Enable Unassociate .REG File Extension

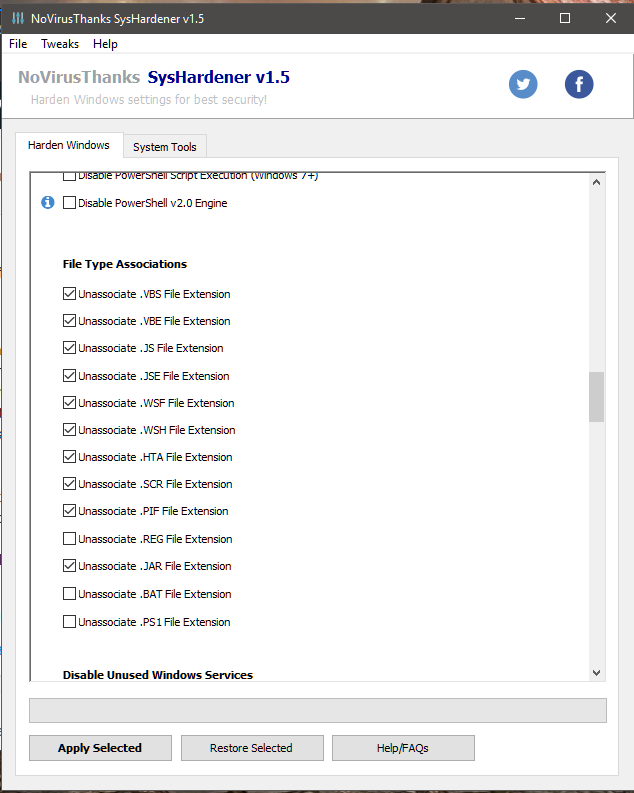(x=69, y=539)
